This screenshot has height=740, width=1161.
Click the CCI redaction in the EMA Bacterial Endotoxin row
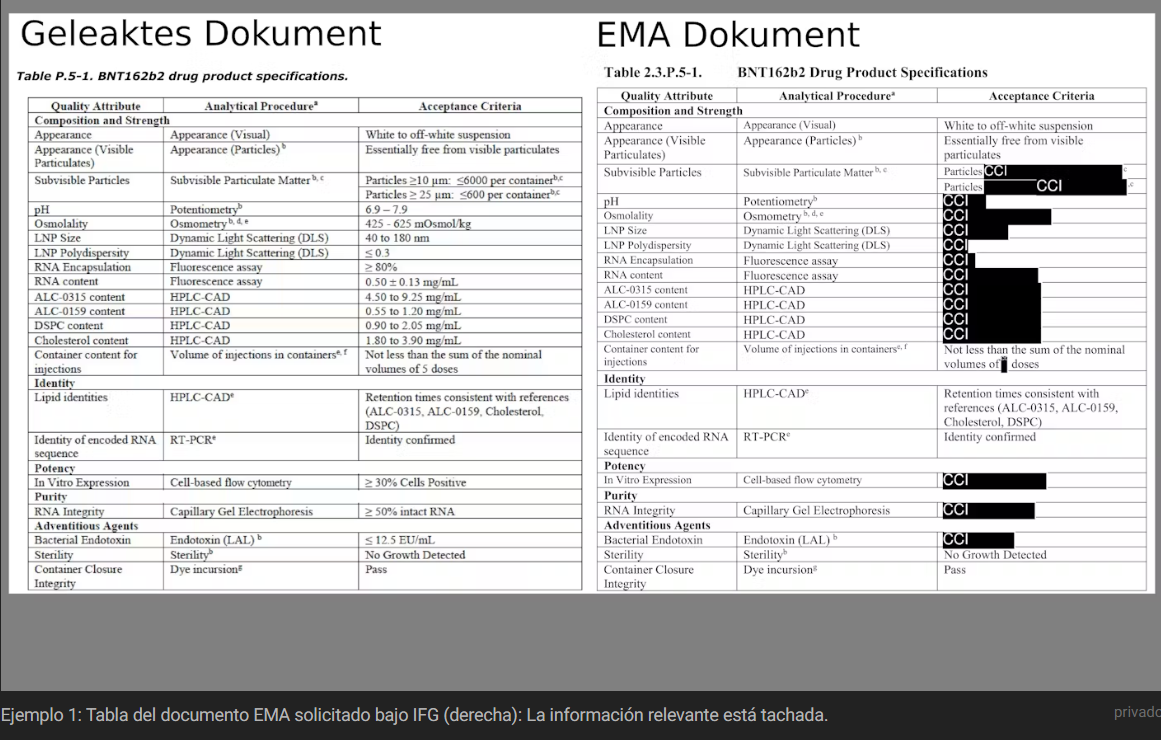pyautogui.click(x=978, y=540)
